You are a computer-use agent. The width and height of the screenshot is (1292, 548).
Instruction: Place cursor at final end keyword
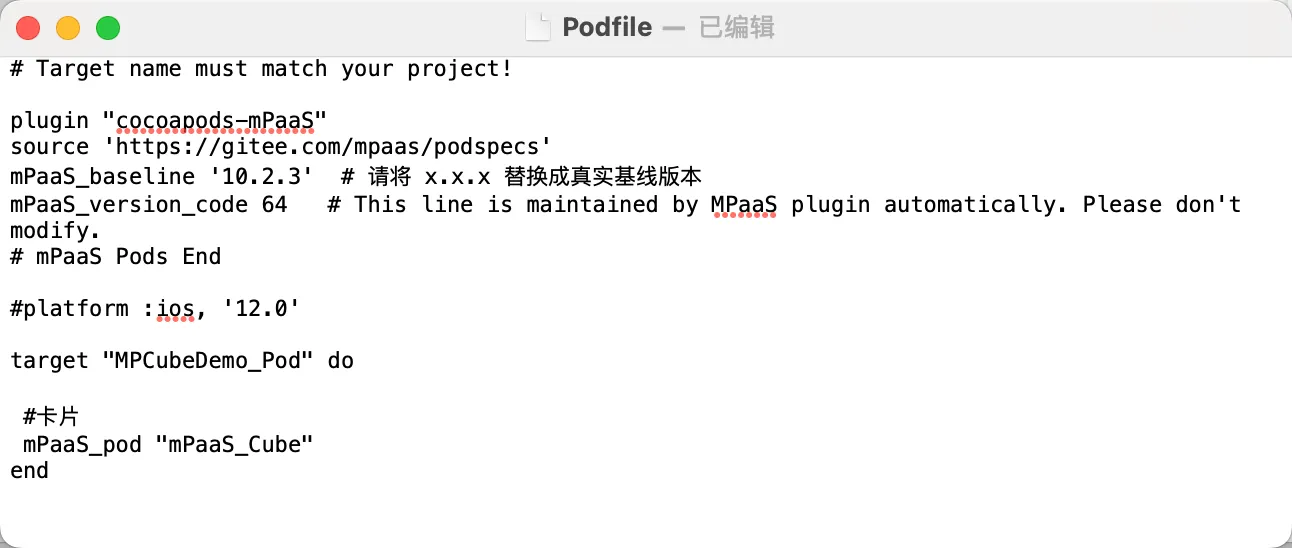pos(30,470)
